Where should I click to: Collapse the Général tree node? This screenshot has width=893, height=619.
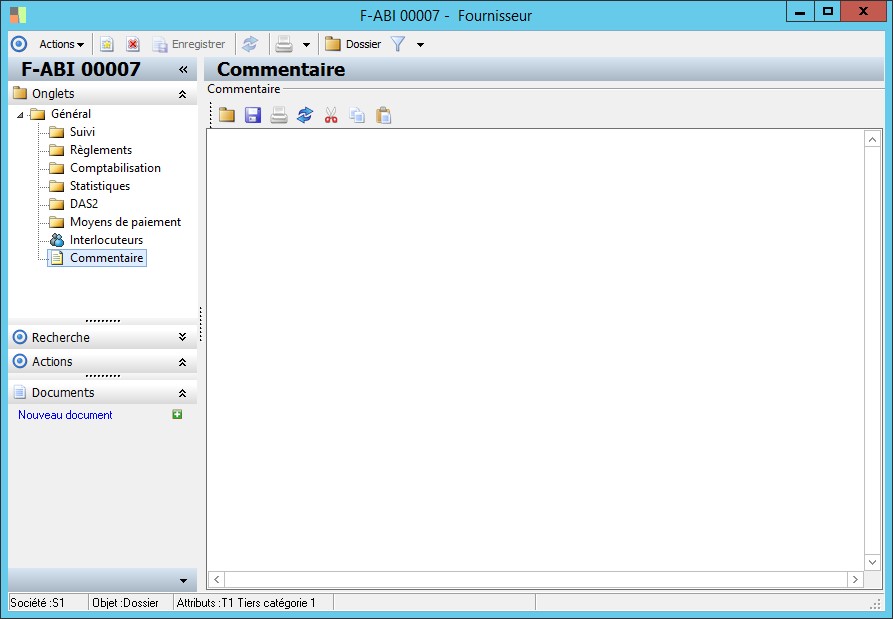21,114
